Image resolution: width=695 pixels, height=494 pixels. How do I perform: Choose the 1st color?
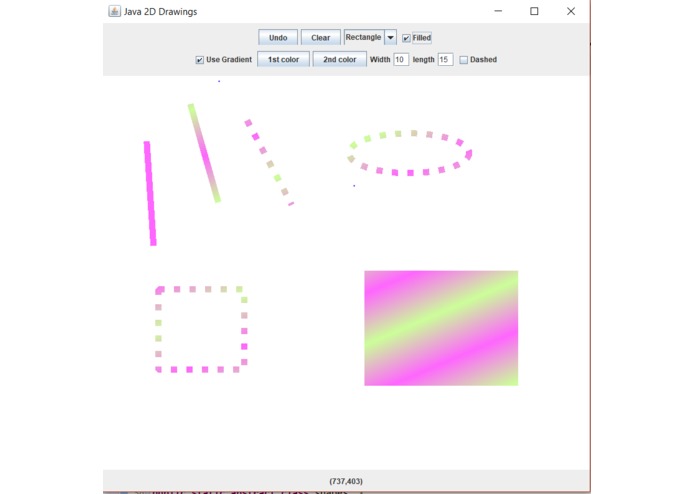coord(283,59)
